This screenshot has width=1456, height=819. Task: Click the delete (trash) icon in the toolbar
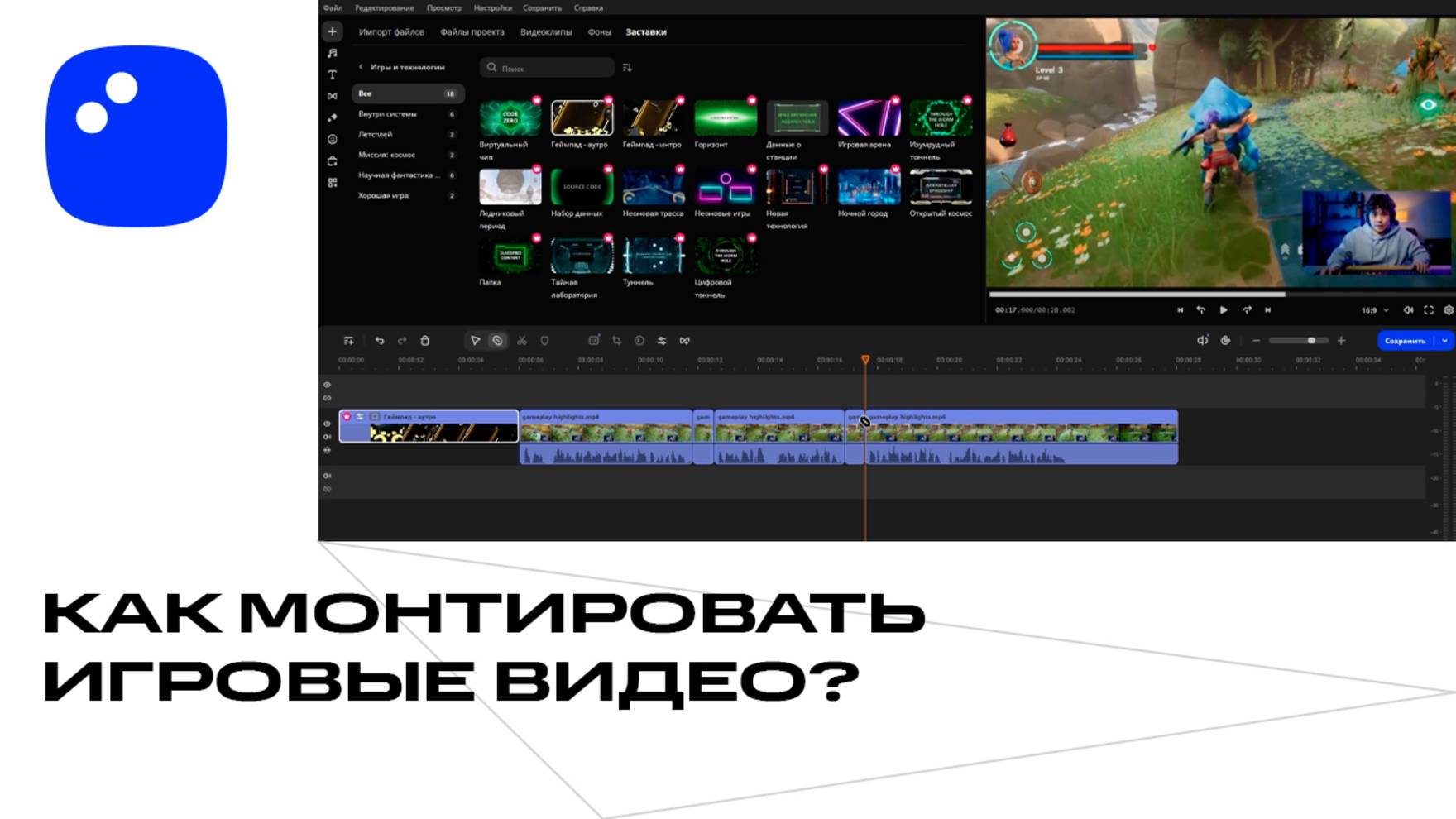(426, 341)
